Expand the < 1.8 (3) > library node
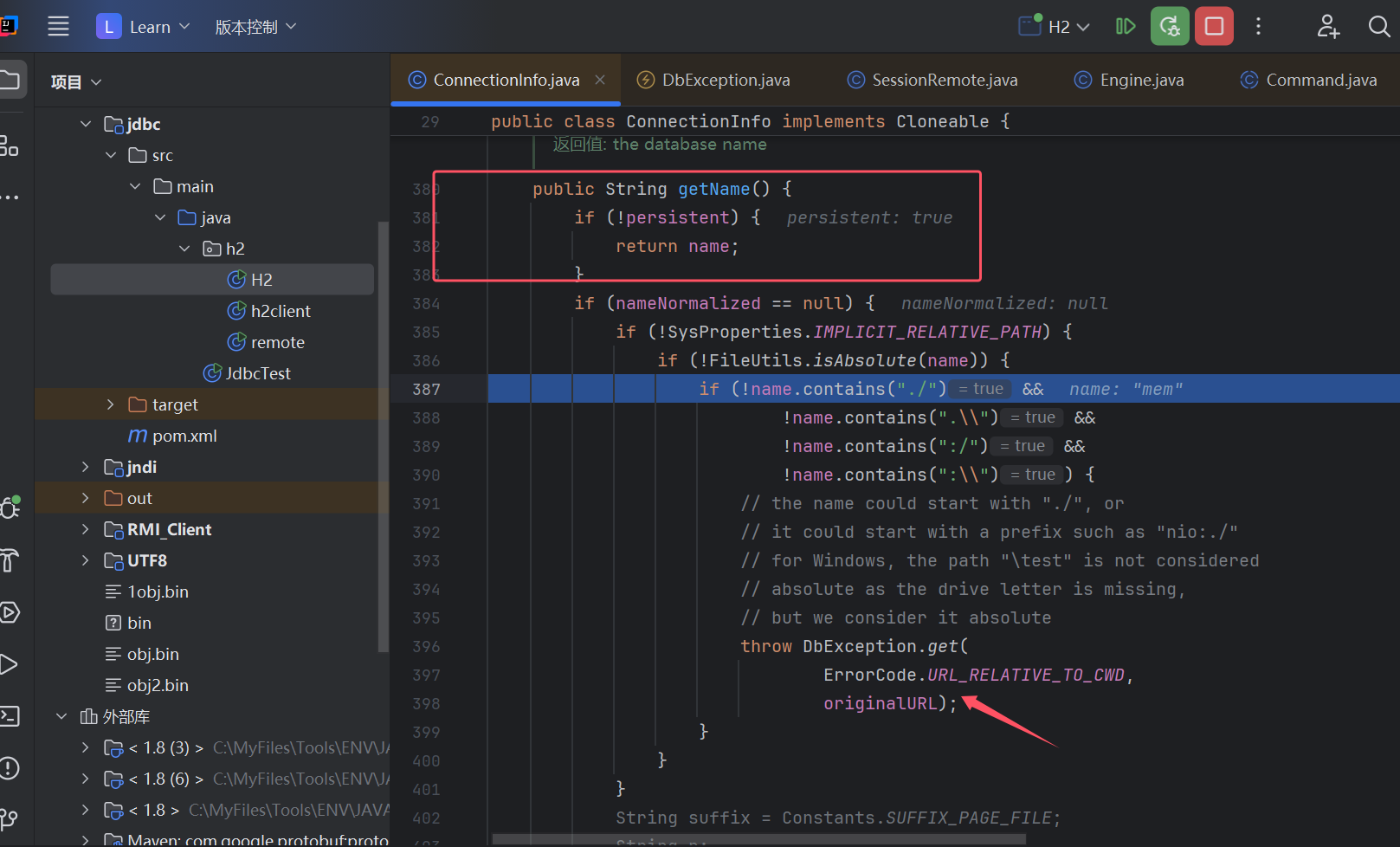1400x847 pixels. coord(86,747)
